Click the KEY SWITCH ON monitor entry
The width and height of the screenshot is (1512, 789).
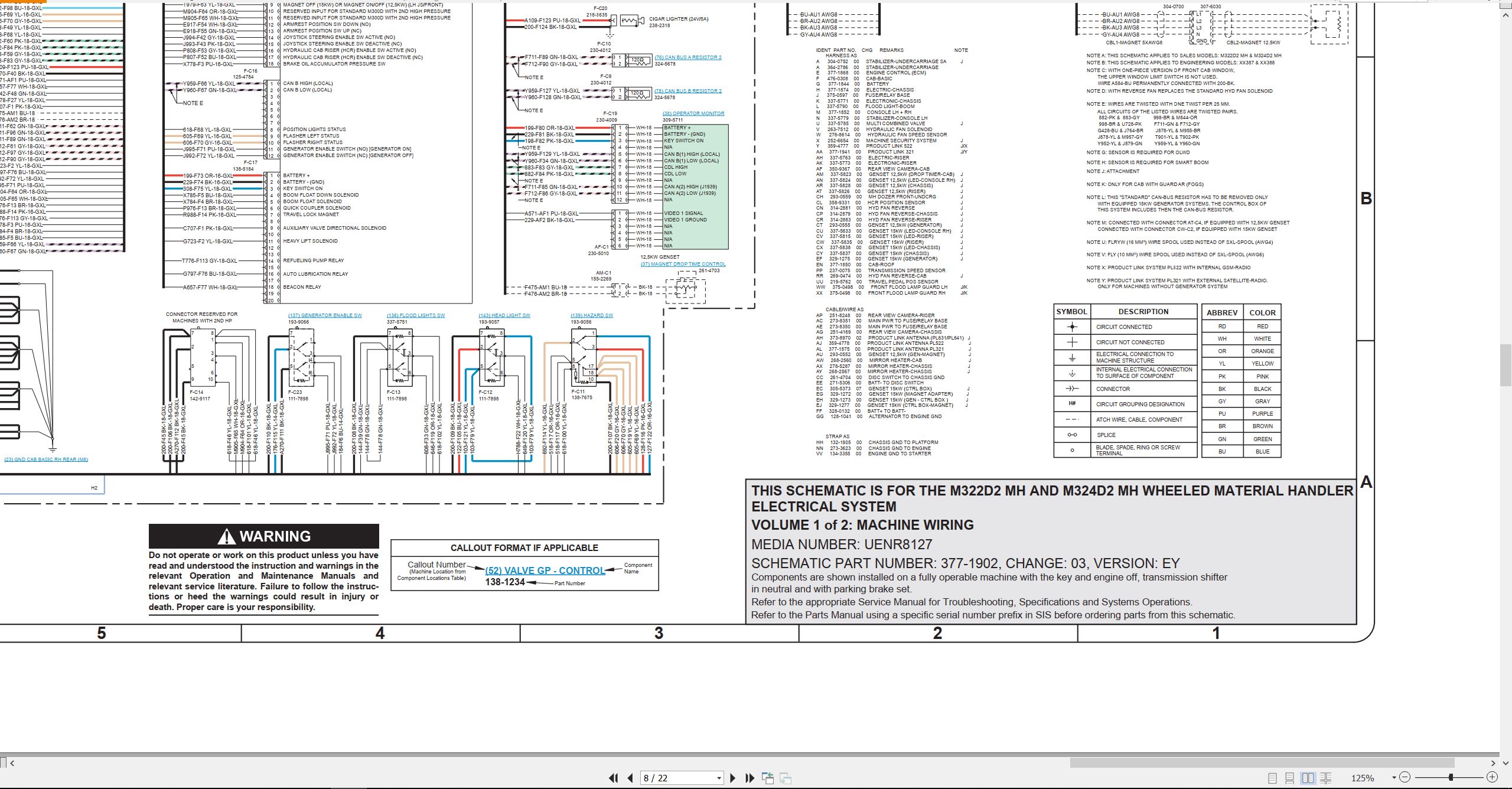(683, 141)
